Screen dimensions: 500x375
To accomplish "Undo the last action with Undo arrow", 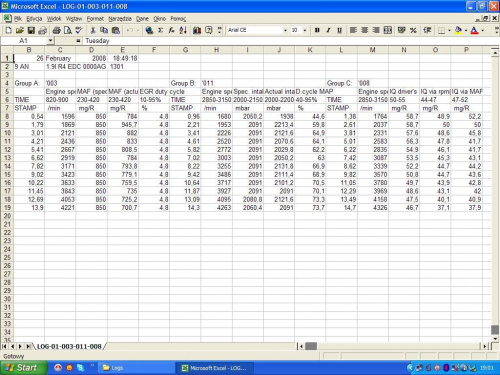I will pos(130,30).
